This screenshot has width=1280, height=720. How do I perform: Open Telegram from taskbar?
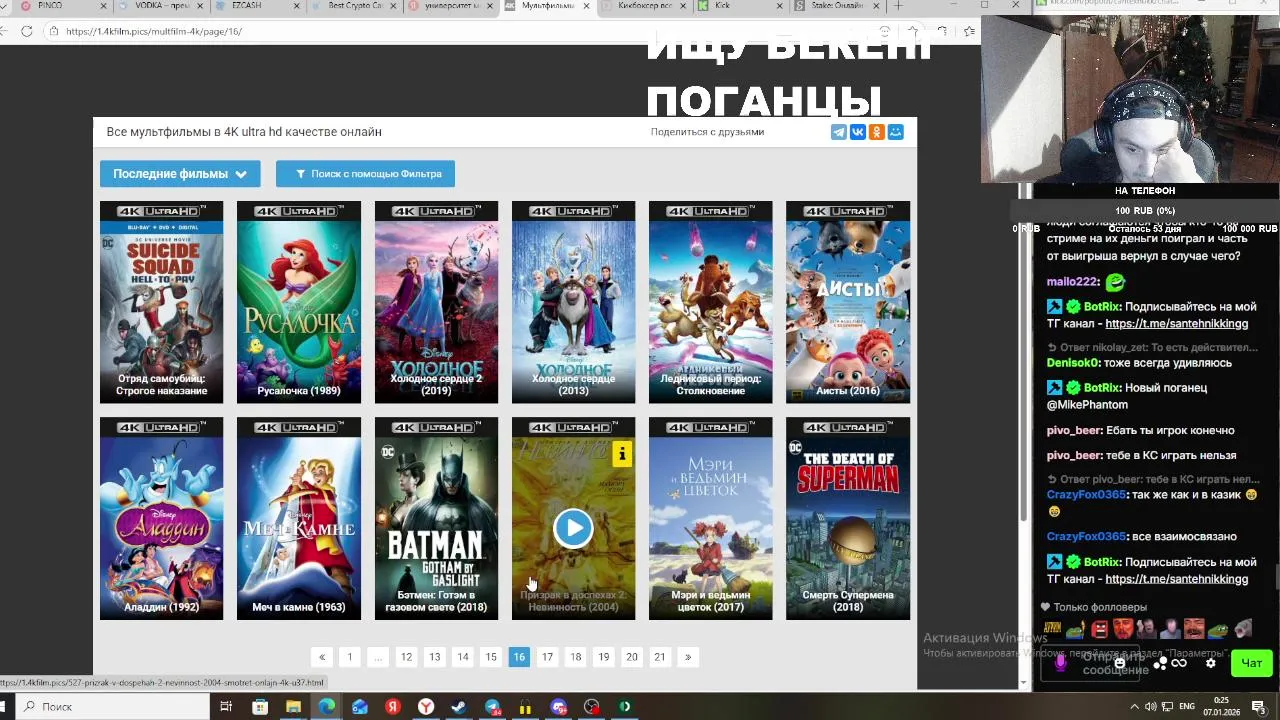pyautogui.click(x=492, y=707)
